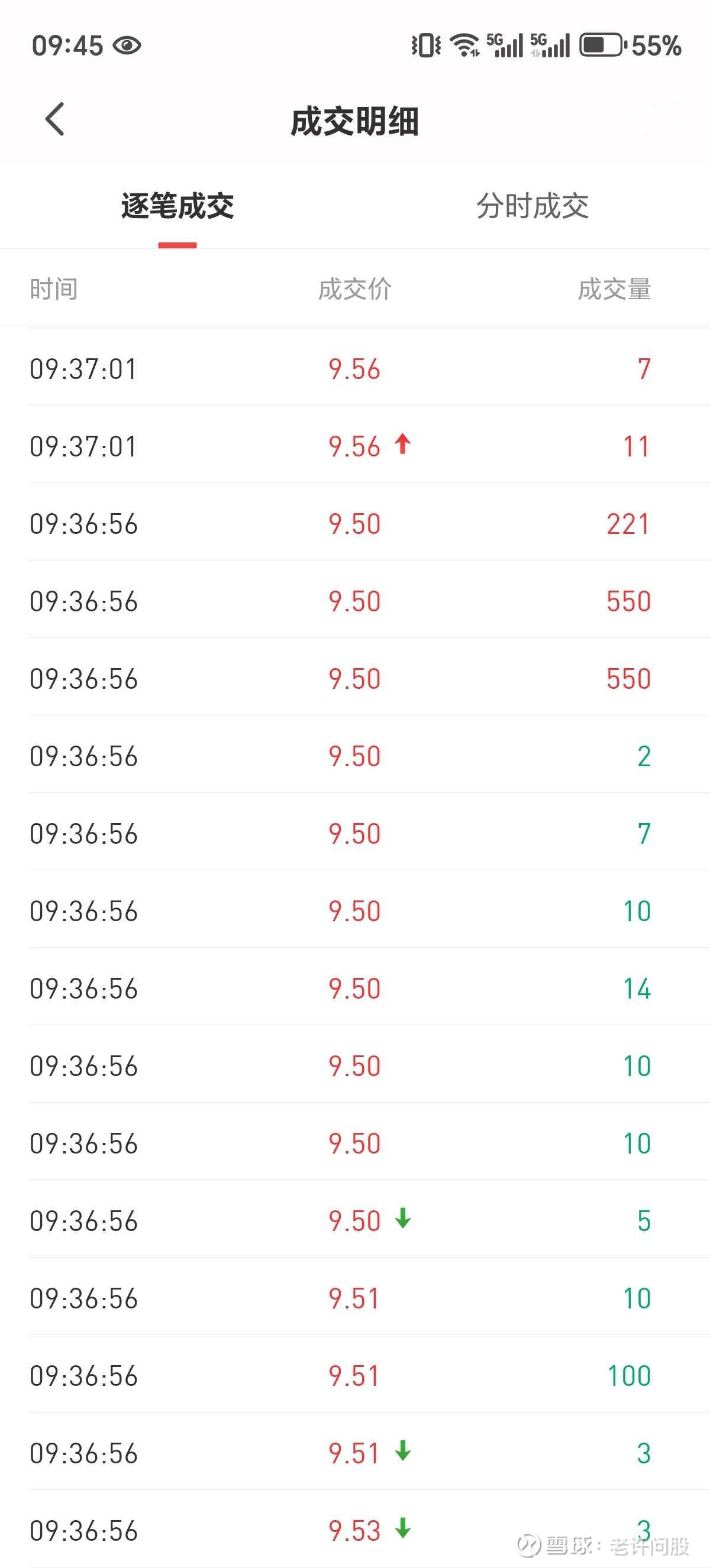Select the trade row with volume 221
The width and height of the screenshot is (710, 1568).
point(355,524)
